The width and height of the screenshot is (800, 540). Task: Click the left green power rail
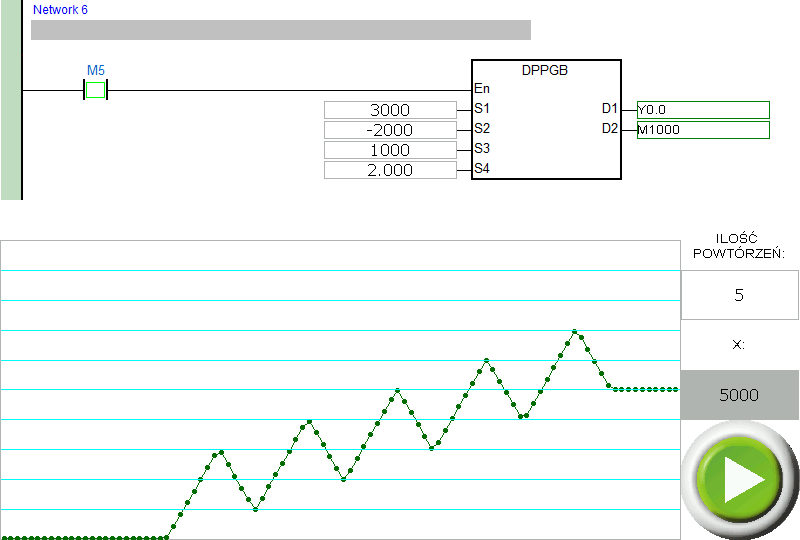pyautogui.click(x=11, y=100)
